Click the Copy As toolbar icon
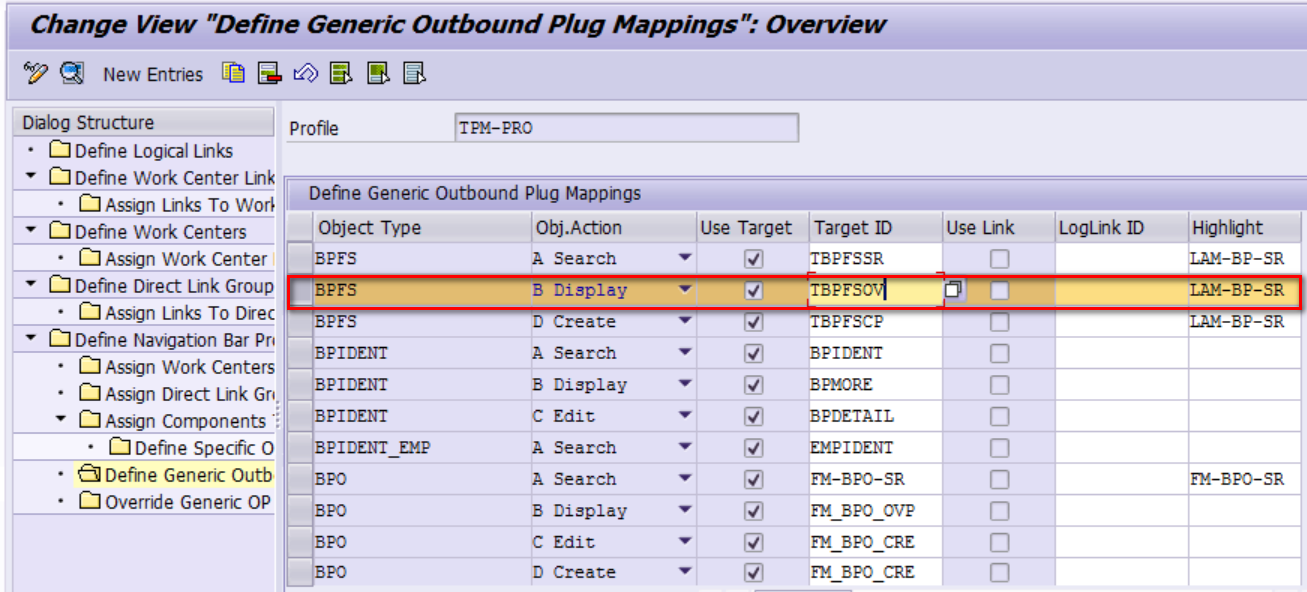The image size is (1307, 592). [x=234, y=73]
